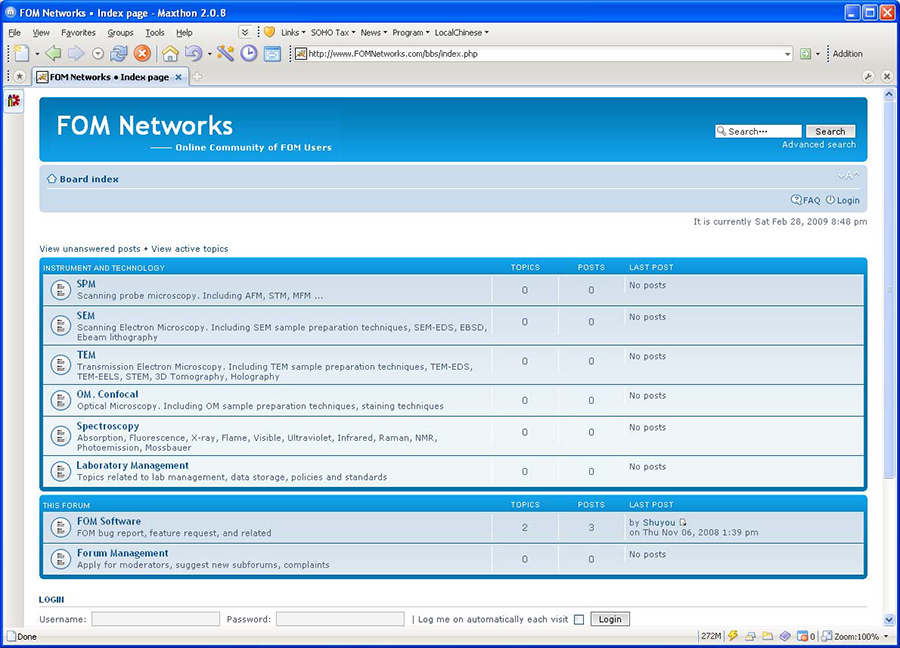Open View unanswered posts link

click(90, 249)
